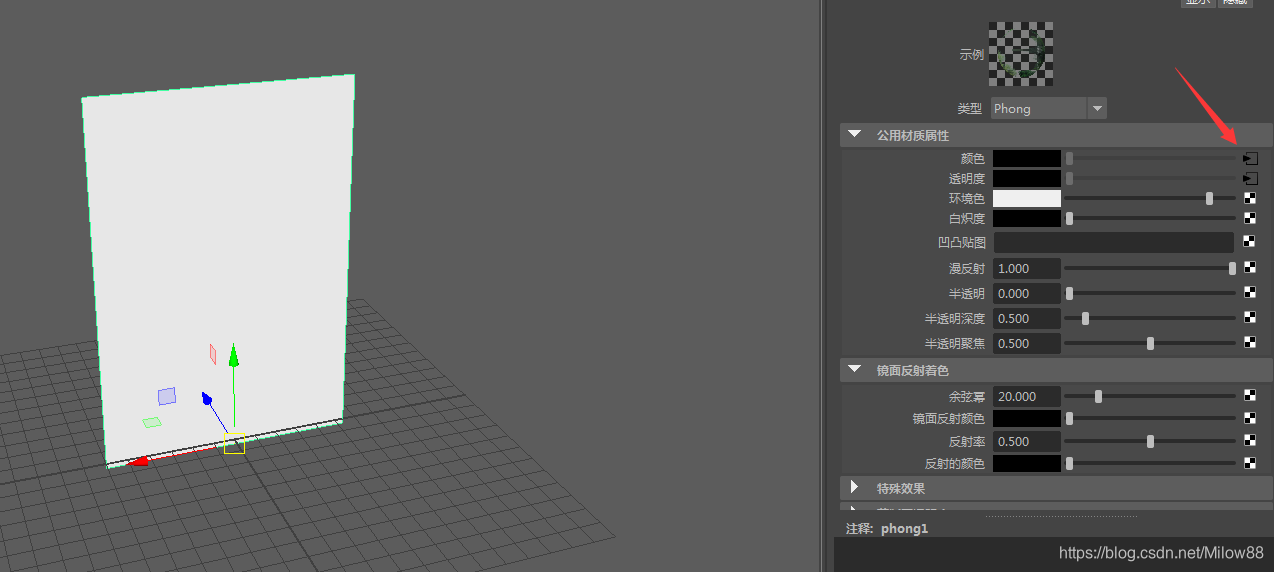Click the 颜色 slider handle
Screen dimensions: 1274x572
coord(1069,158)
